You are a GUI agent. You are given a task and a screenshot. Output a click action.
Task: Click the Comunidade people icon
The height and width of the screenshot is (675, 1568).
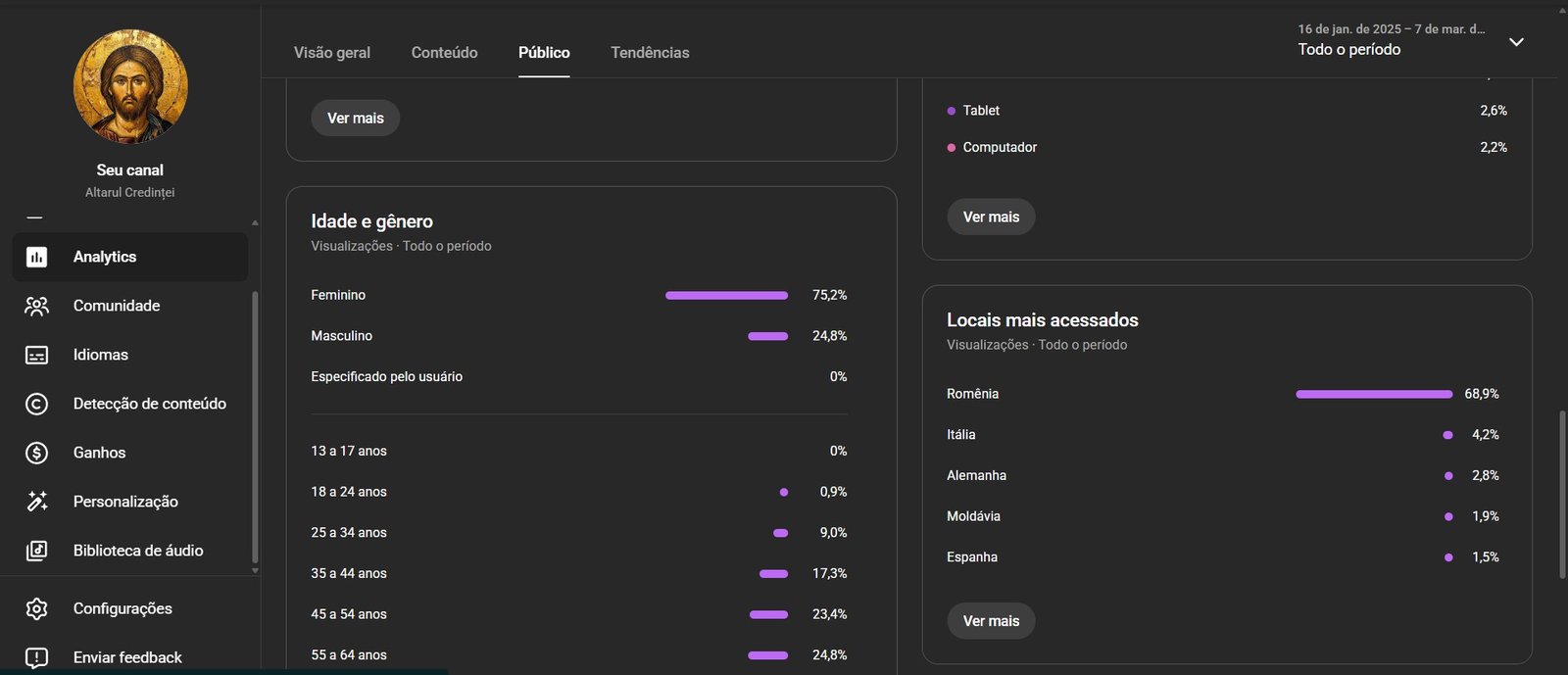click(36, 306)
